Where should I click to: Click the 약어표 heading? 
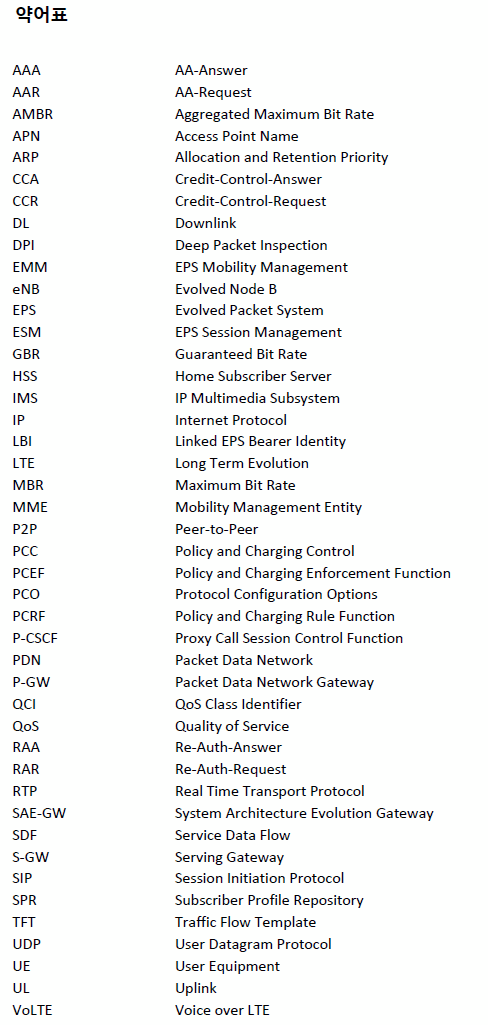point(41,15)
